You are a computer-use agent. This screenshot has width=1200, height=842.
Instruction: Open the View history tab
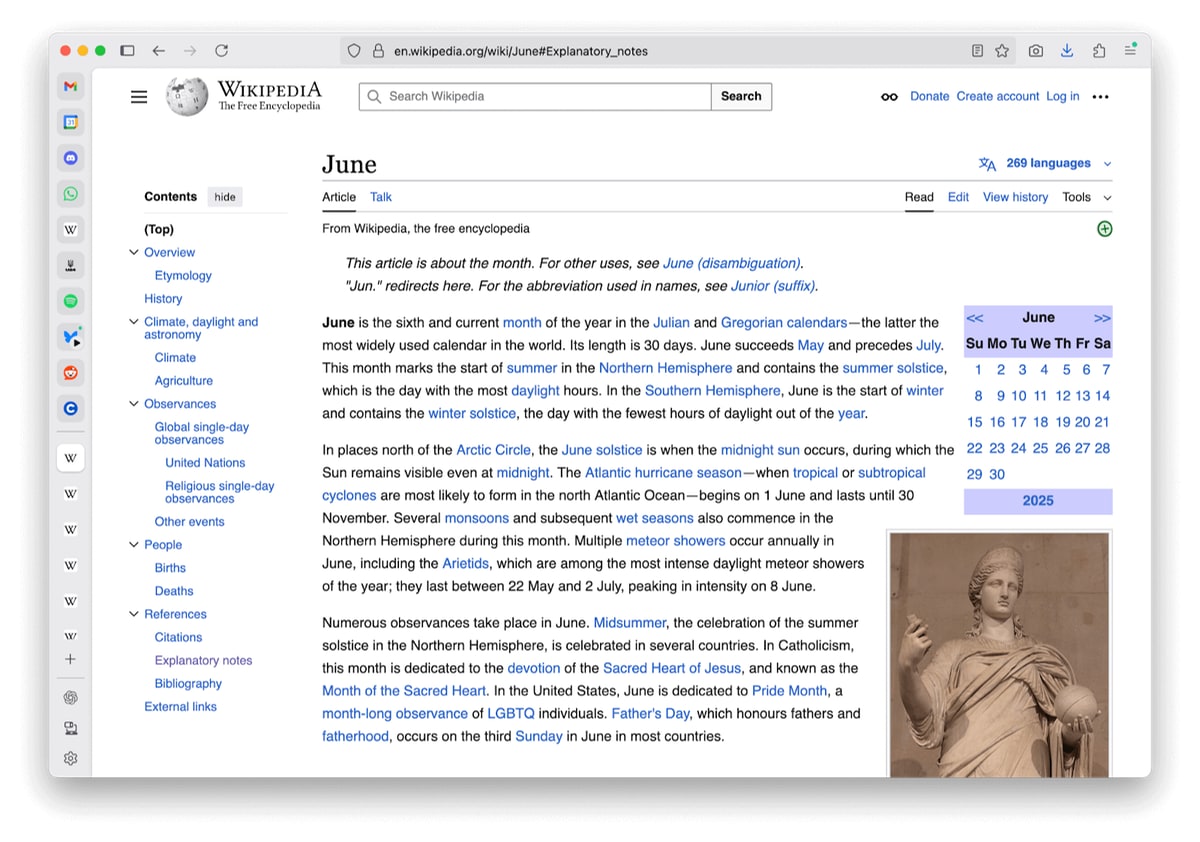1015,197
